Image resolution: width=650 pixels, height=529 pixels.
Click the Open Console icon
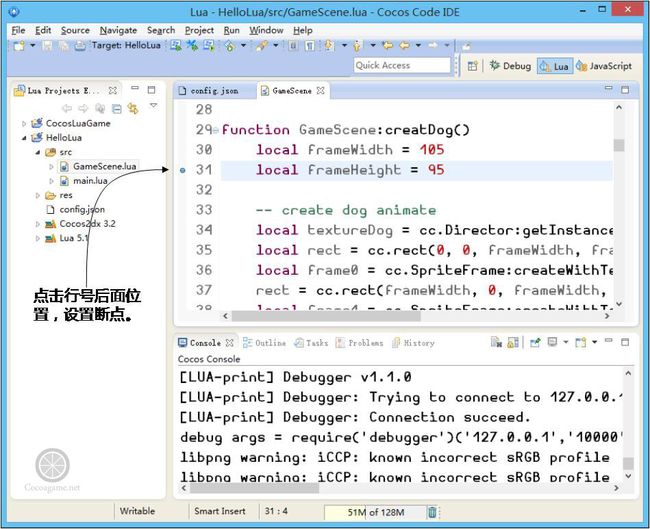pos(581,342)
